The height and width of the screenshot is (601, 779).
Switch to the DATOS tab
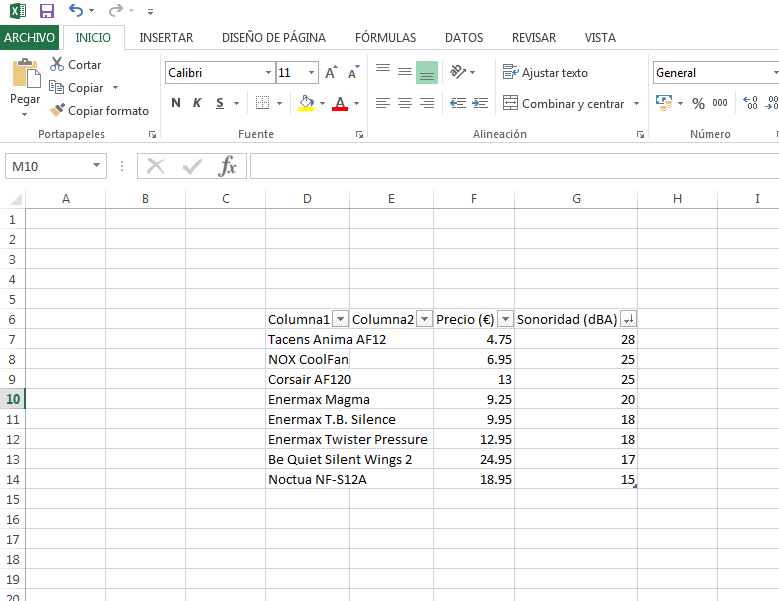[464, 38]
